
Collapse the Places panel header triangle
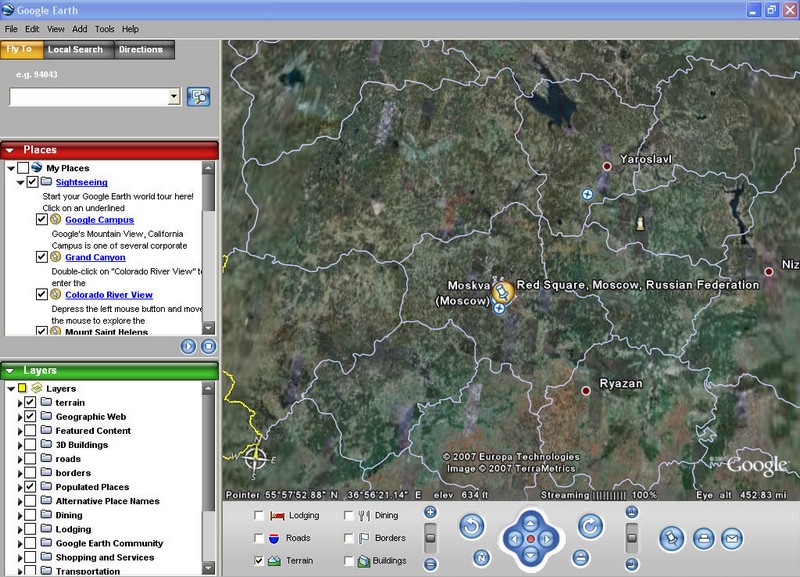[x=9, y=150]
